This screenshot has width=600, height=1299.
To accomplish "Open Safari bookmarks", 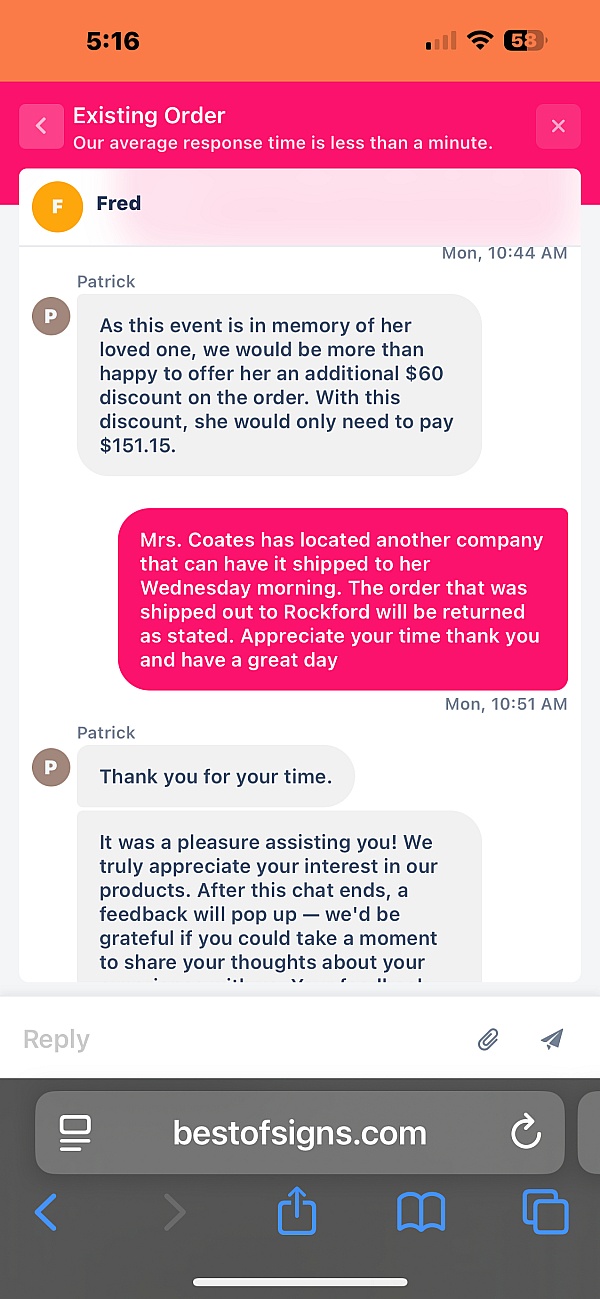I will [x=421, y=1214].
